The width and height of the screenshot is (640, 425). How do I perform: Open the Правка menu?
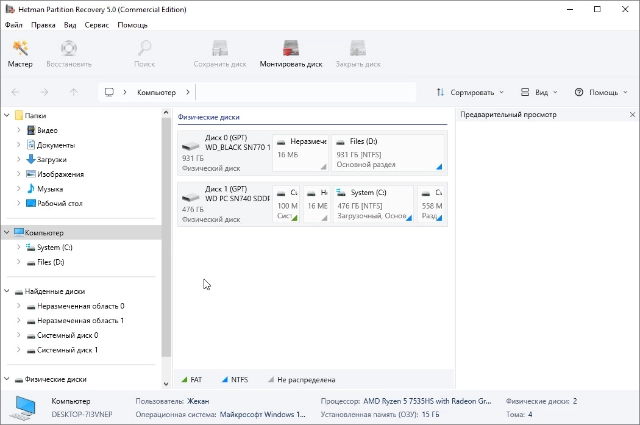[43, 25]
